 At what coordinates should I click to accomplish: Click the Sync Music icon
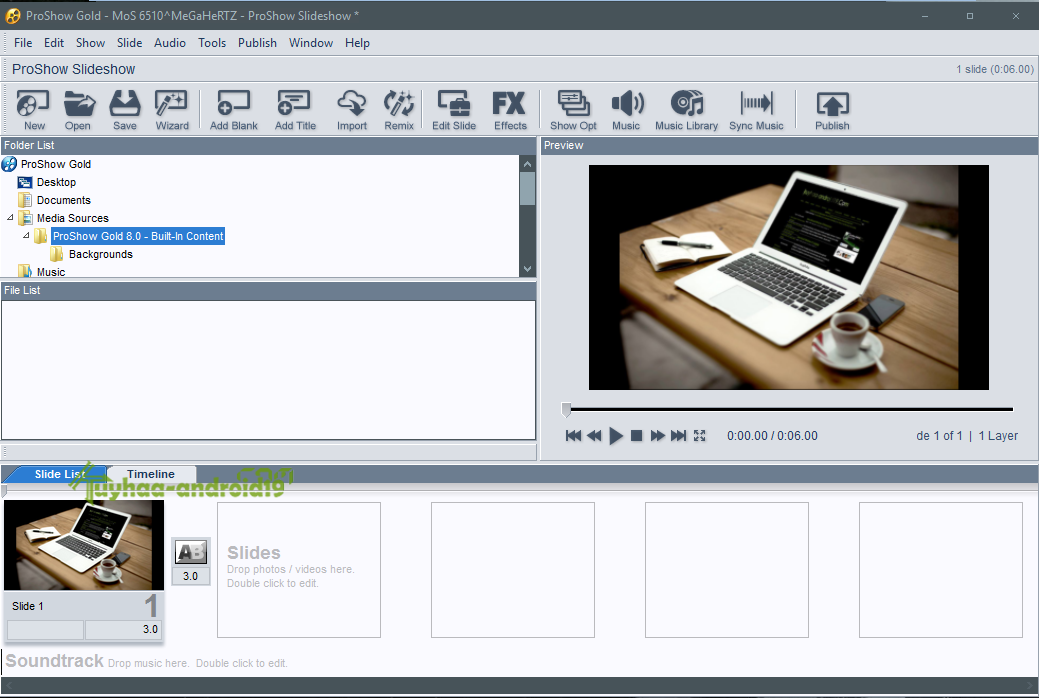point(756,110)
